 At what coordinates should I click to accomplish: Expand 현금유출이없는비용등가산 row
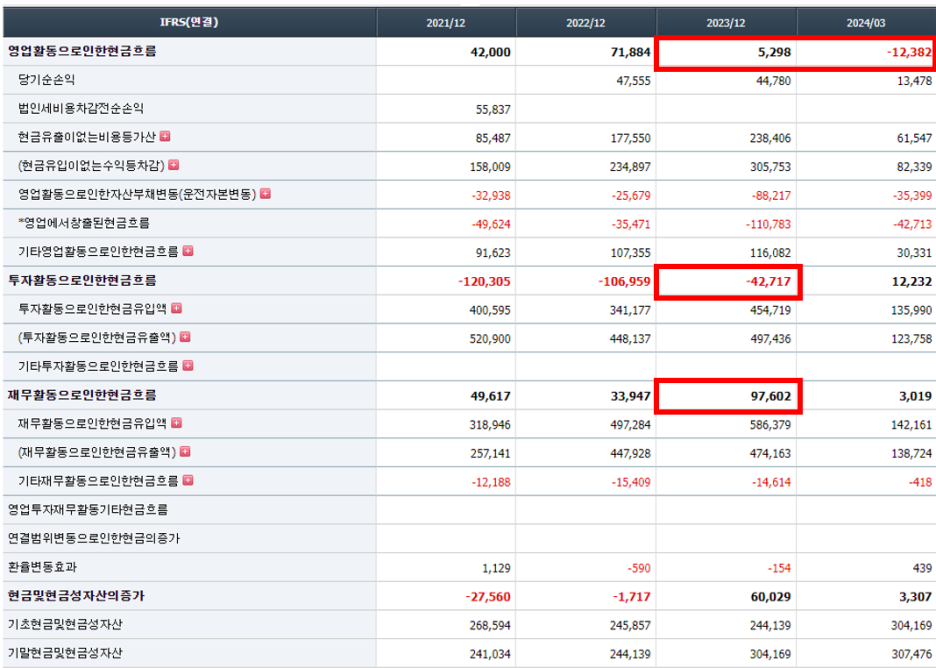(x=165, y=137)
